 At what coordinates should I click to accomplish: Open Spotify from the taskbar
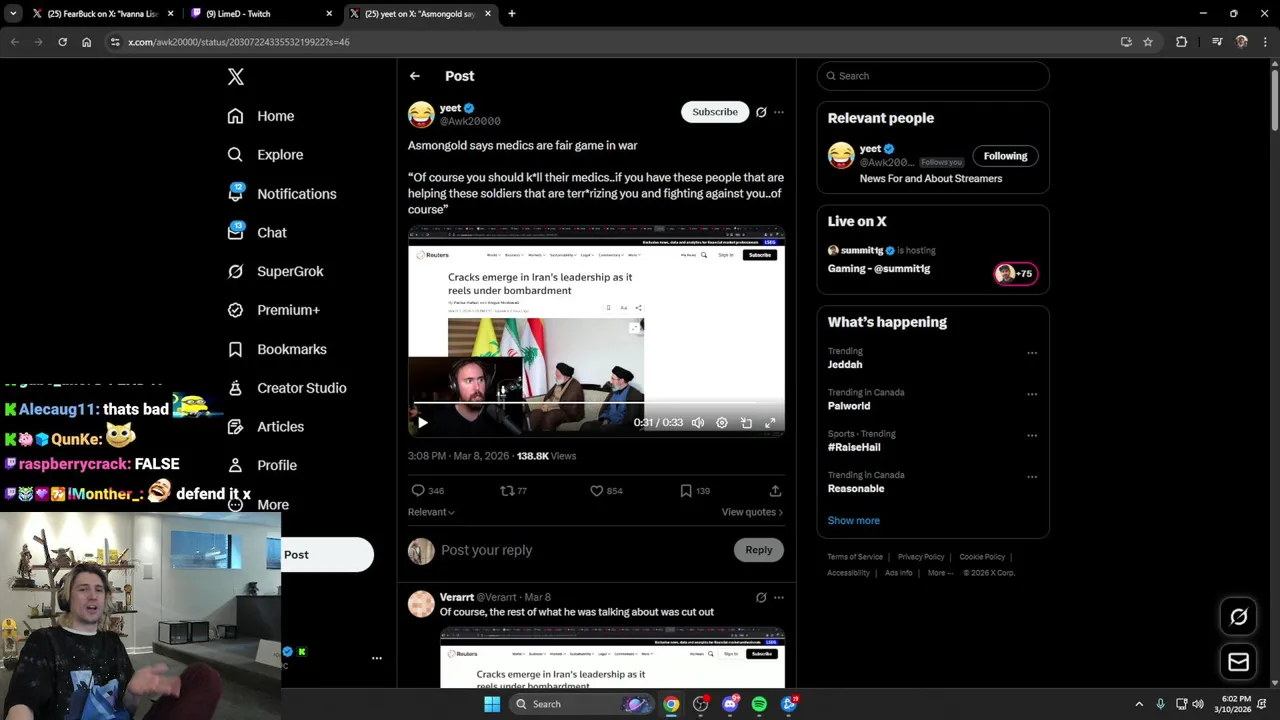pyautogui.click(x=759, y=704)
